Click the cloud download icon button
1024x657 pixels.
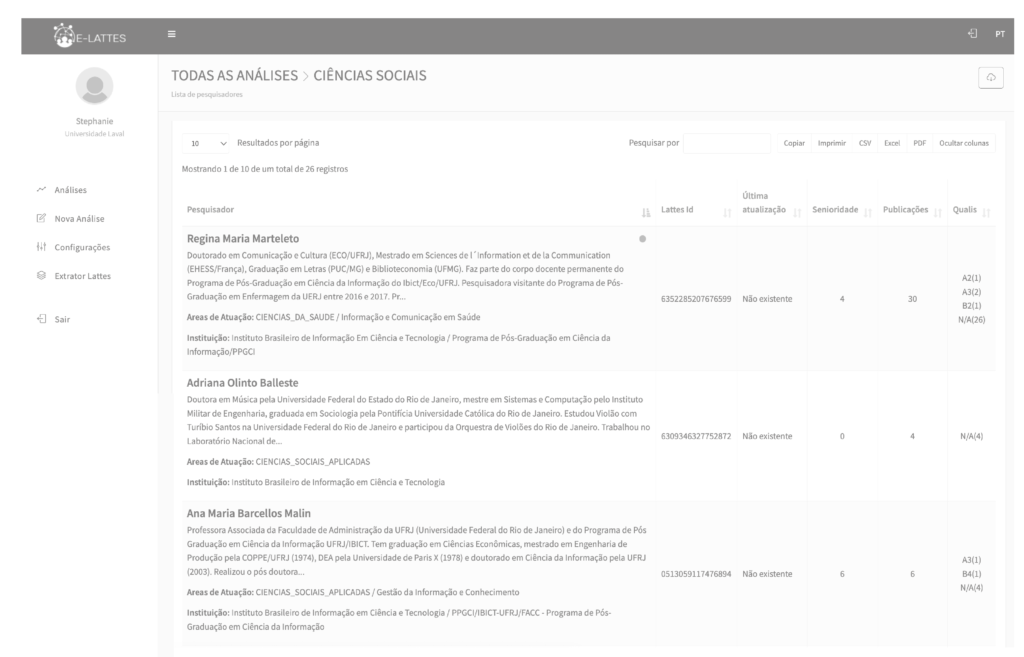pyautogui.click(x=991, y=79)
